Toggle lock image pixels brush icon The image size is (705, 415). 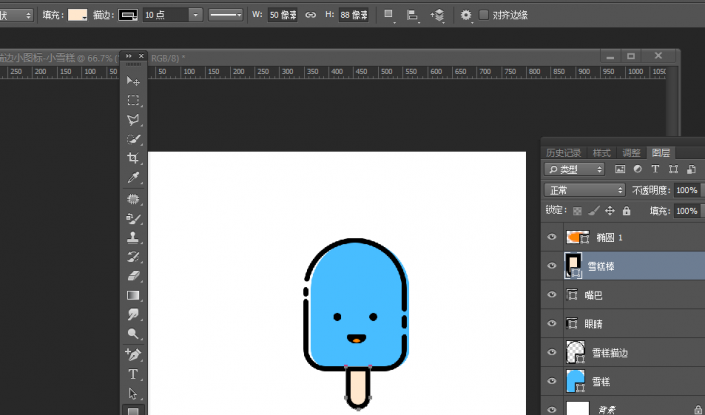(x=594, y=210)
